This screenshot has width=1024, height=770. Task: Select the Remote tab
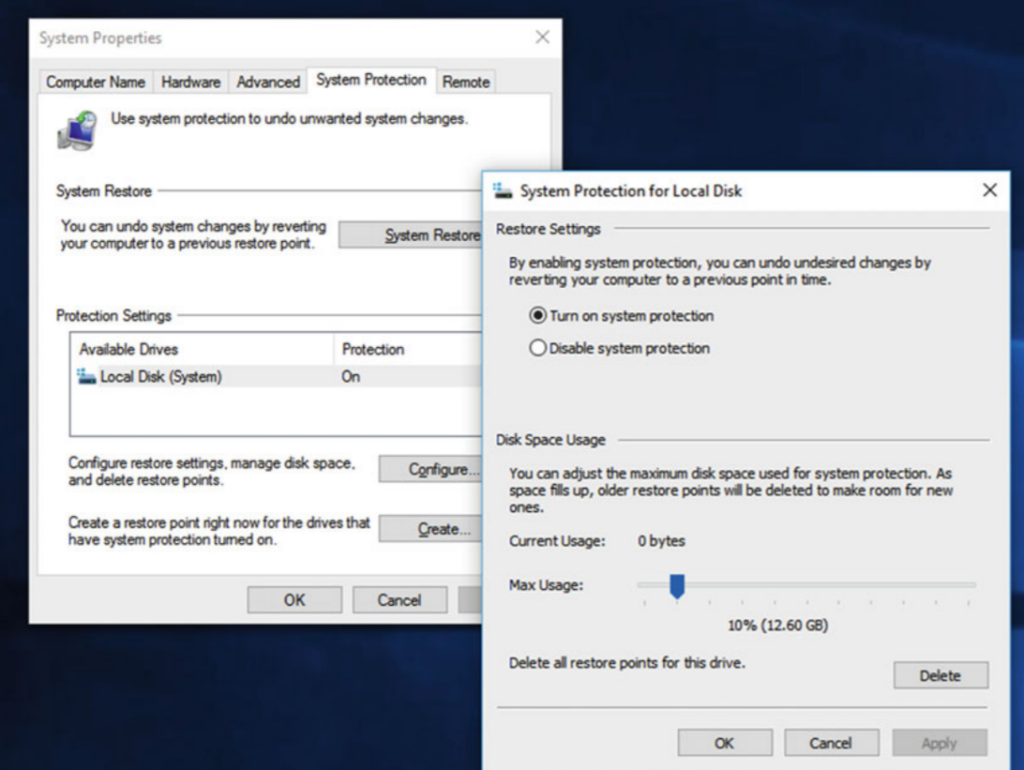tap(466, 82)
